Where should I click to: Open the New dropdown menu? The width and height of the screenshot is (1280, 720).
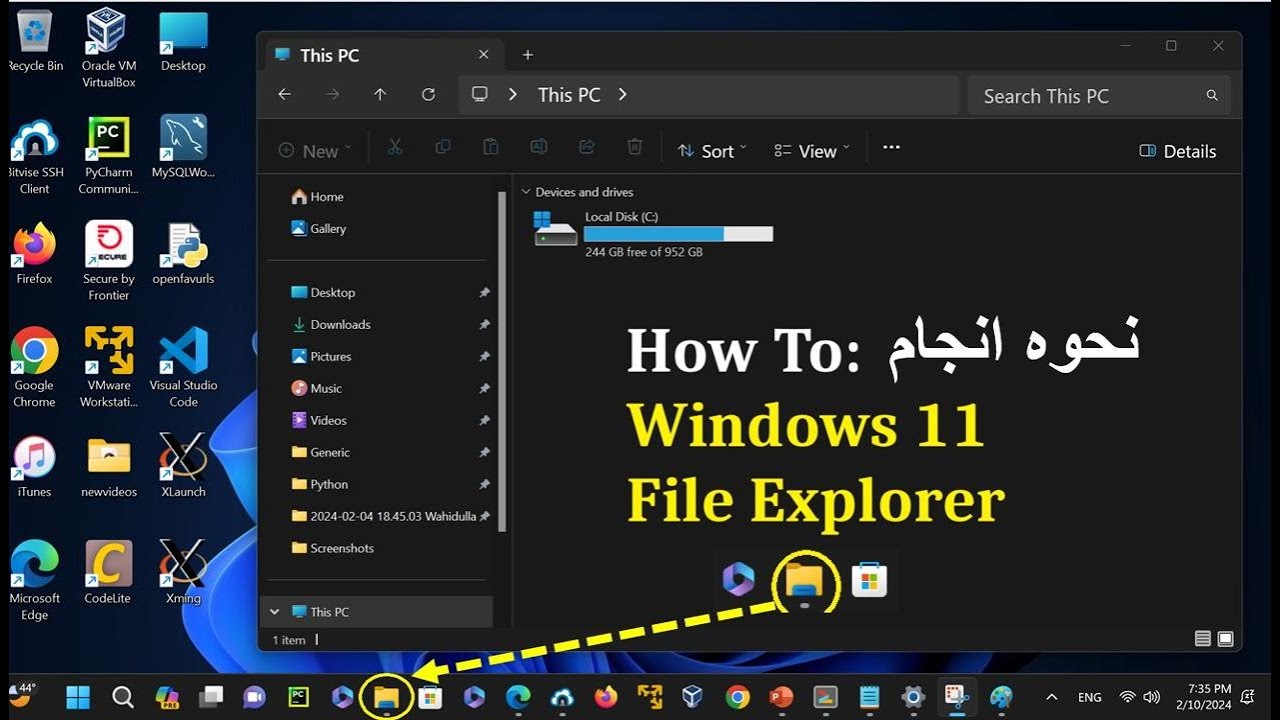point(315,151)
